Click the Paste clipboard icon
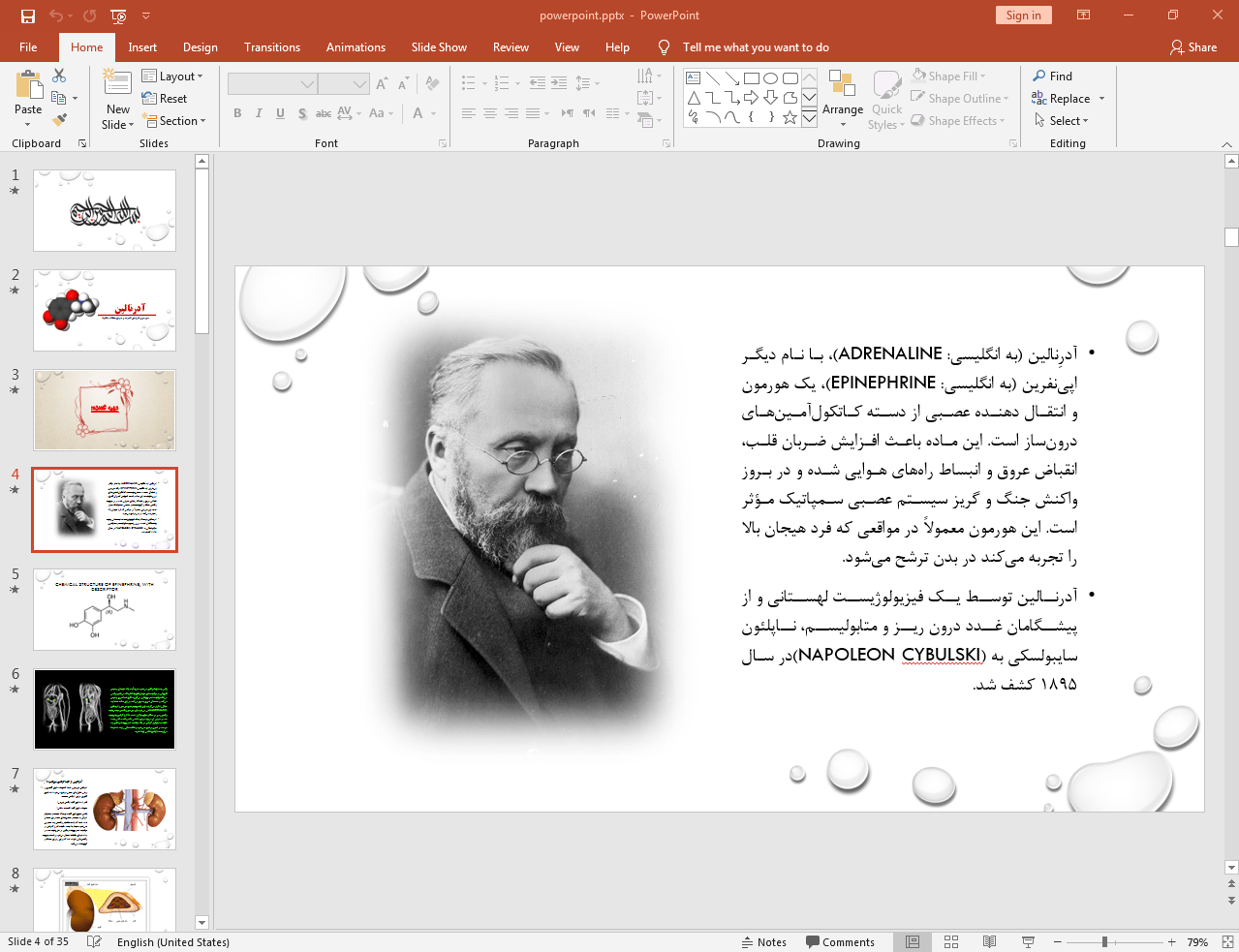This screenshot has width=1239, height=952. click(28, 87)
